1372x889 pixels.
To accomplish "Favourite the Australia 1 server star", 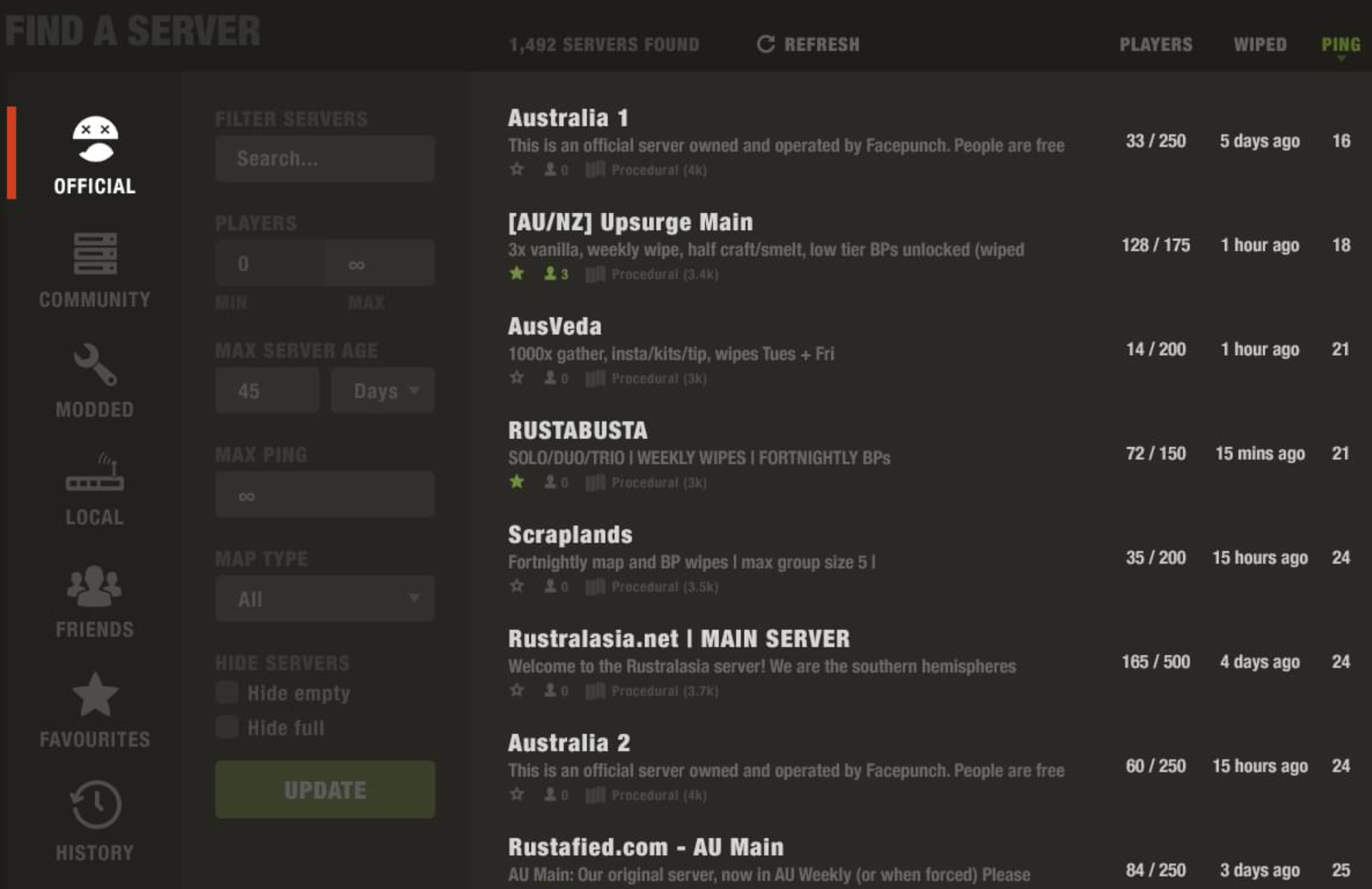I will [x=516, y=169].
